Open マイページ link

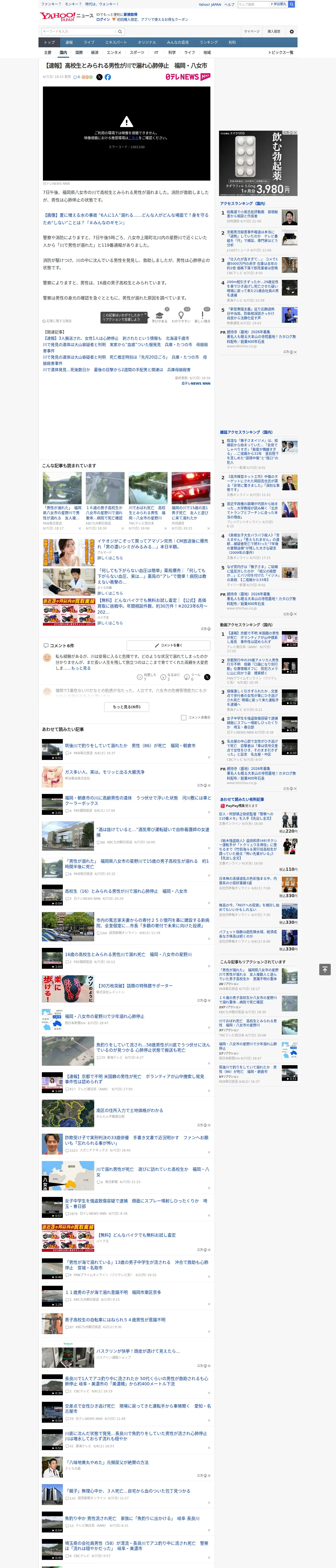click(x=252, y=32)
